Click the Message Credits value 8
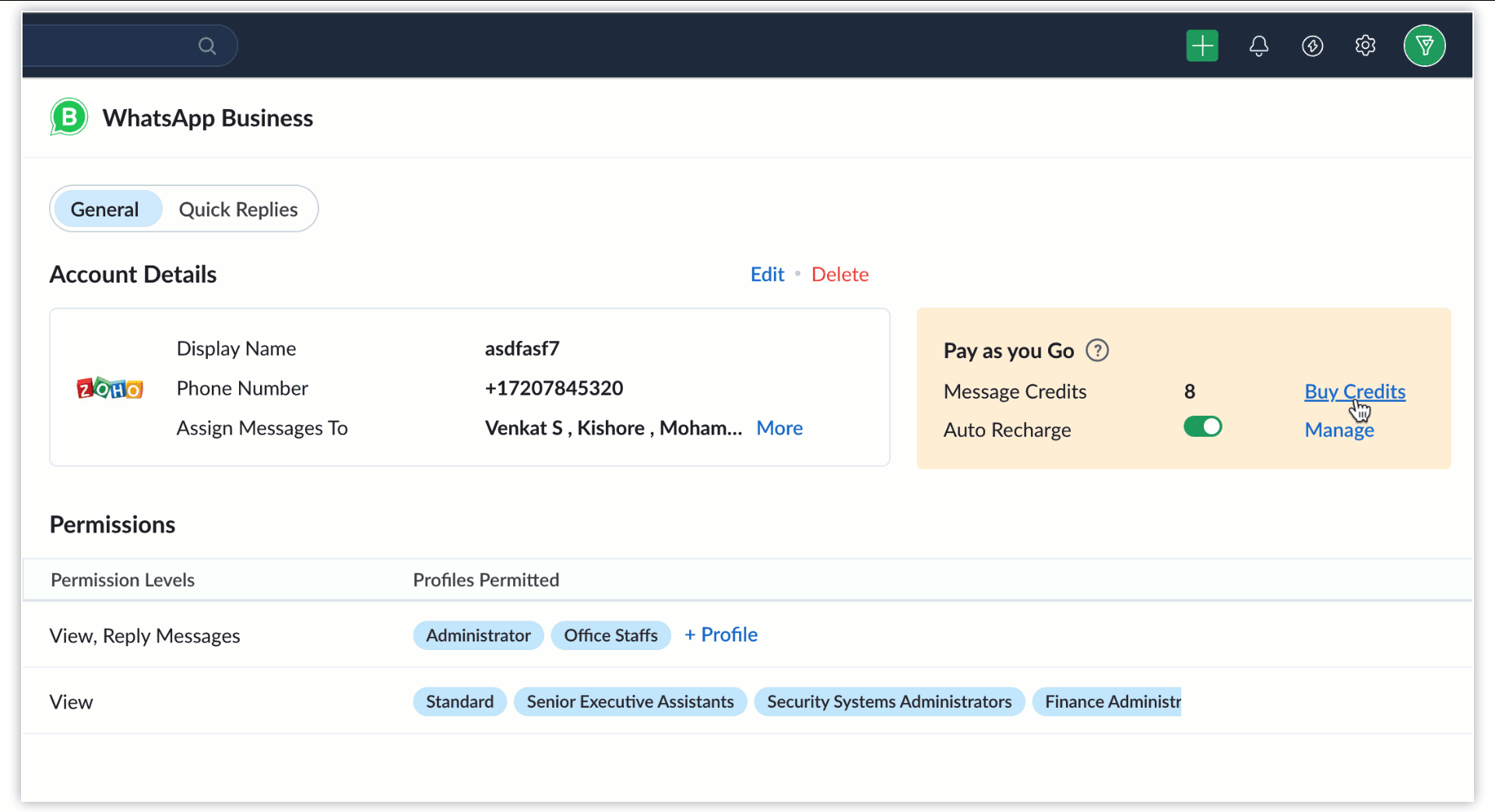Viewport: 1495px width, 812px height. [x=1190, y=392]
